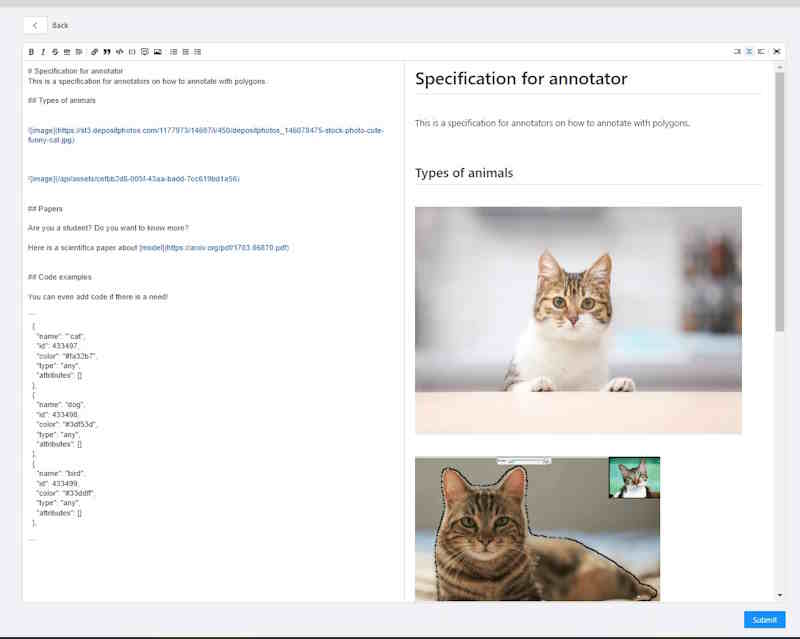Insert an image using the image icon
Viewport: 800px width, 639px height.
pyautogui.click(x=156, y=51)
